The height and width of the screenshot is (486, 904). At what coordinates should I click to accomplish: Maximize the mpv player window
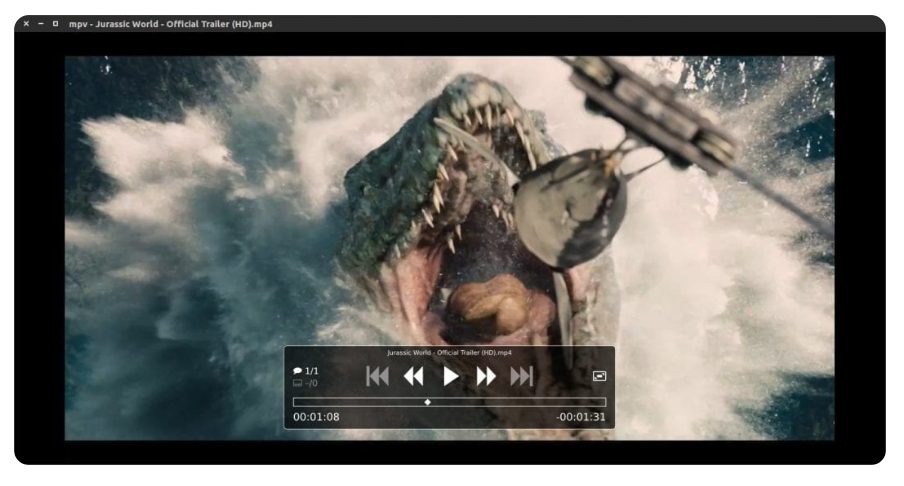coord(54,24)
